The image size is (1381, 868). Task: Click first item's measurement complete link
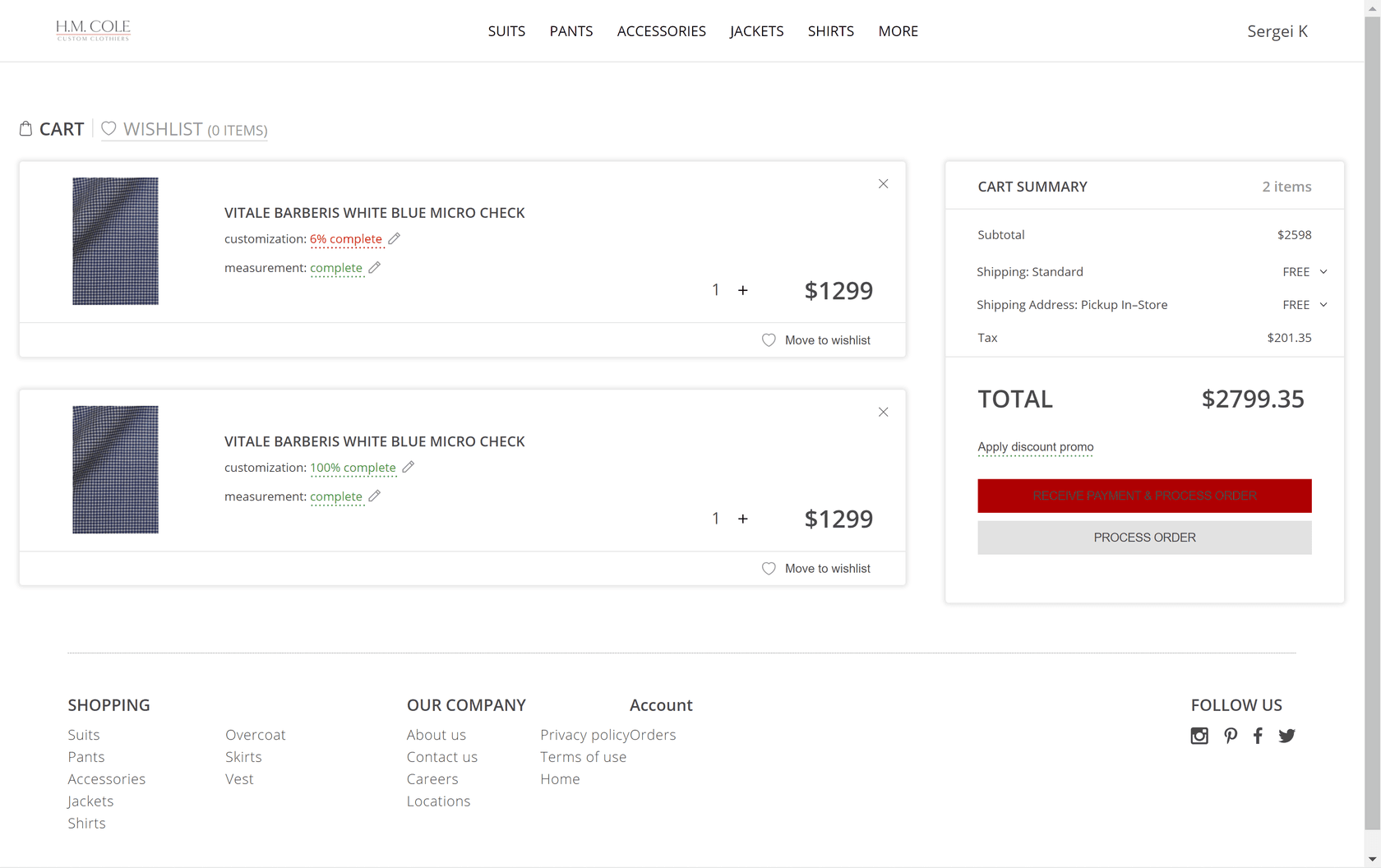[336, 268]
